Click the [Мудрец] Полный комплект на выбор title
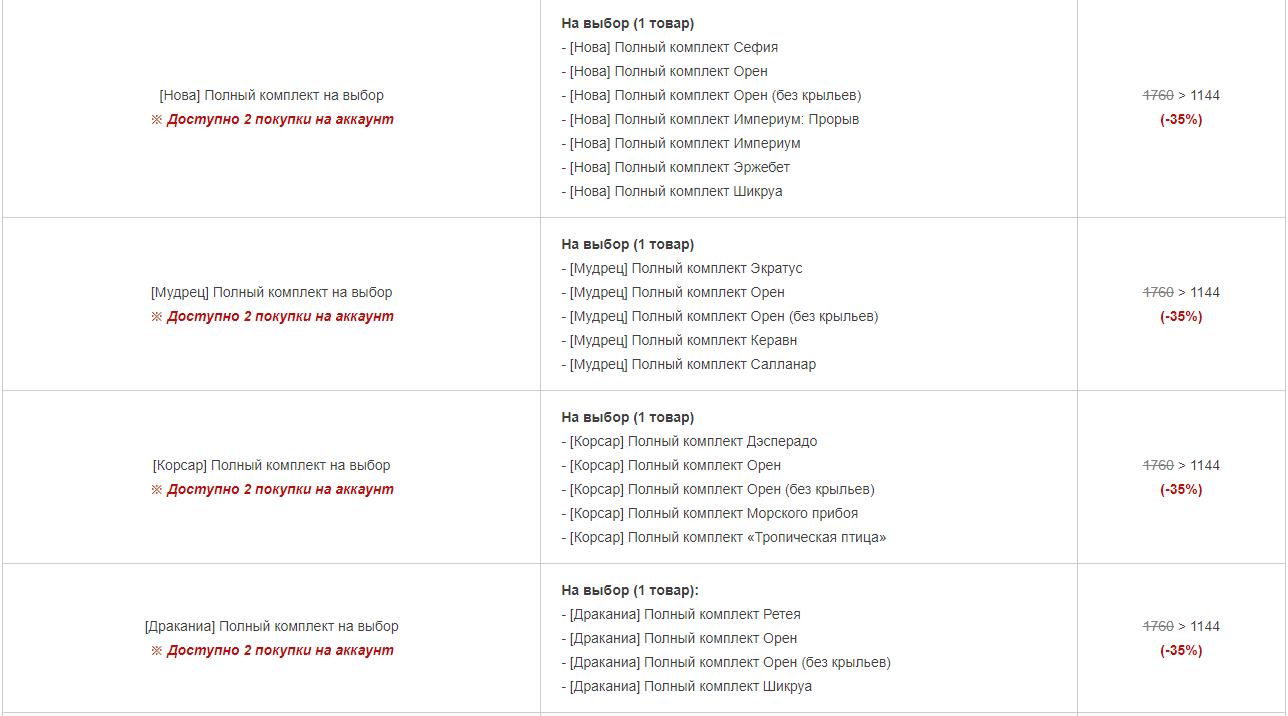The width and height of the screenshot is (1288, 716). pyautogui.click(x=271, y=292)
